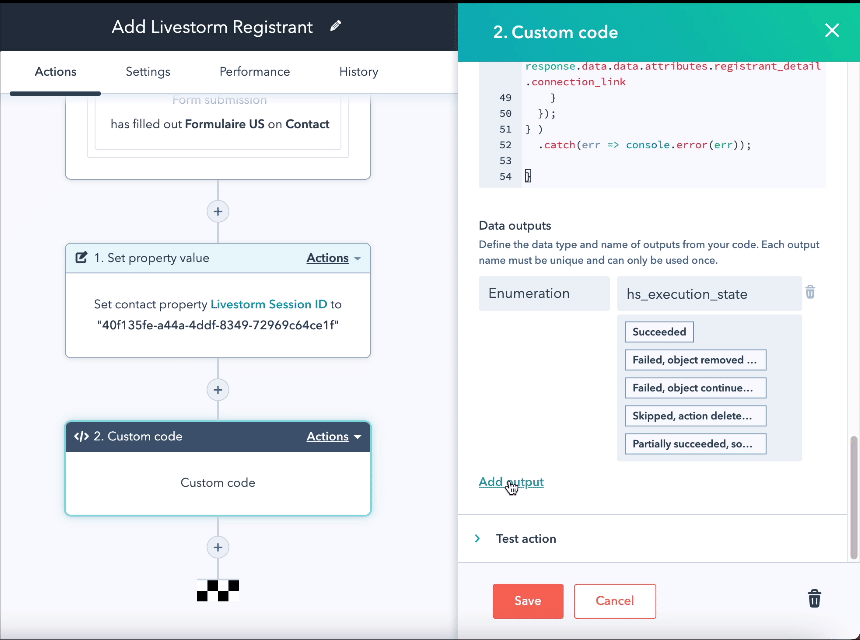The image size is (860, 640).
Task: Add step above Set property value
Action: 218,212
